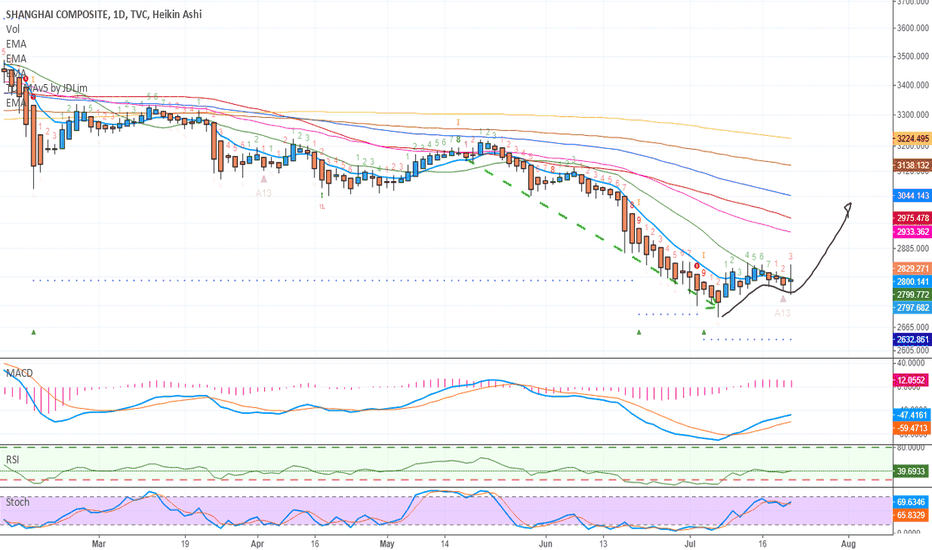Click the blue 3044.143 price tag

pos(912,196)
